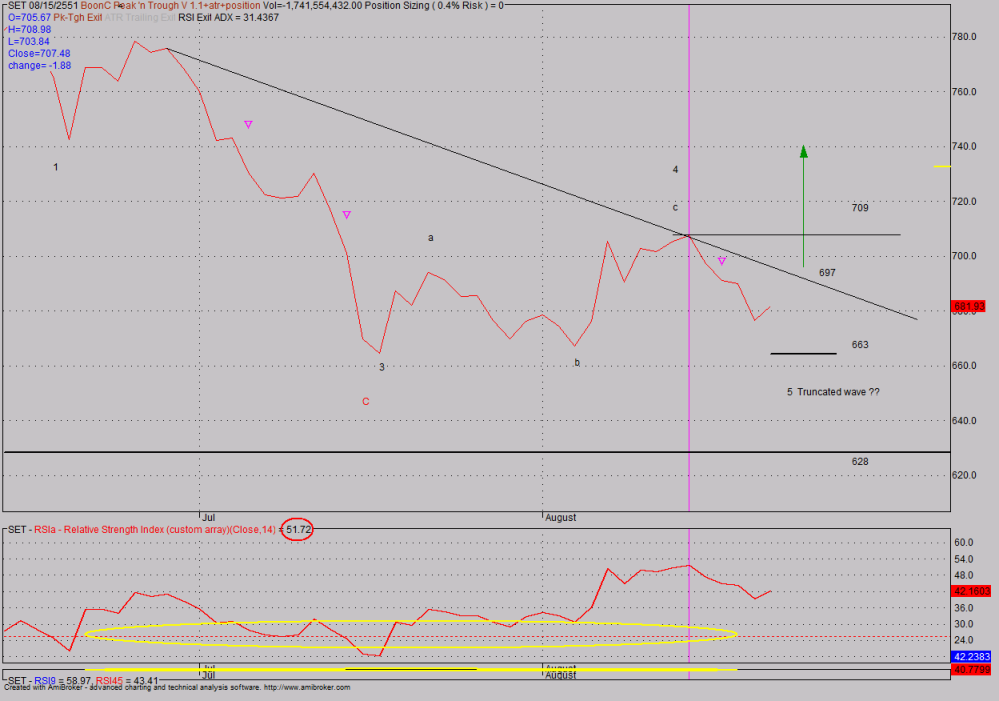Click the 640.0 price axis label

coord(964,421)
